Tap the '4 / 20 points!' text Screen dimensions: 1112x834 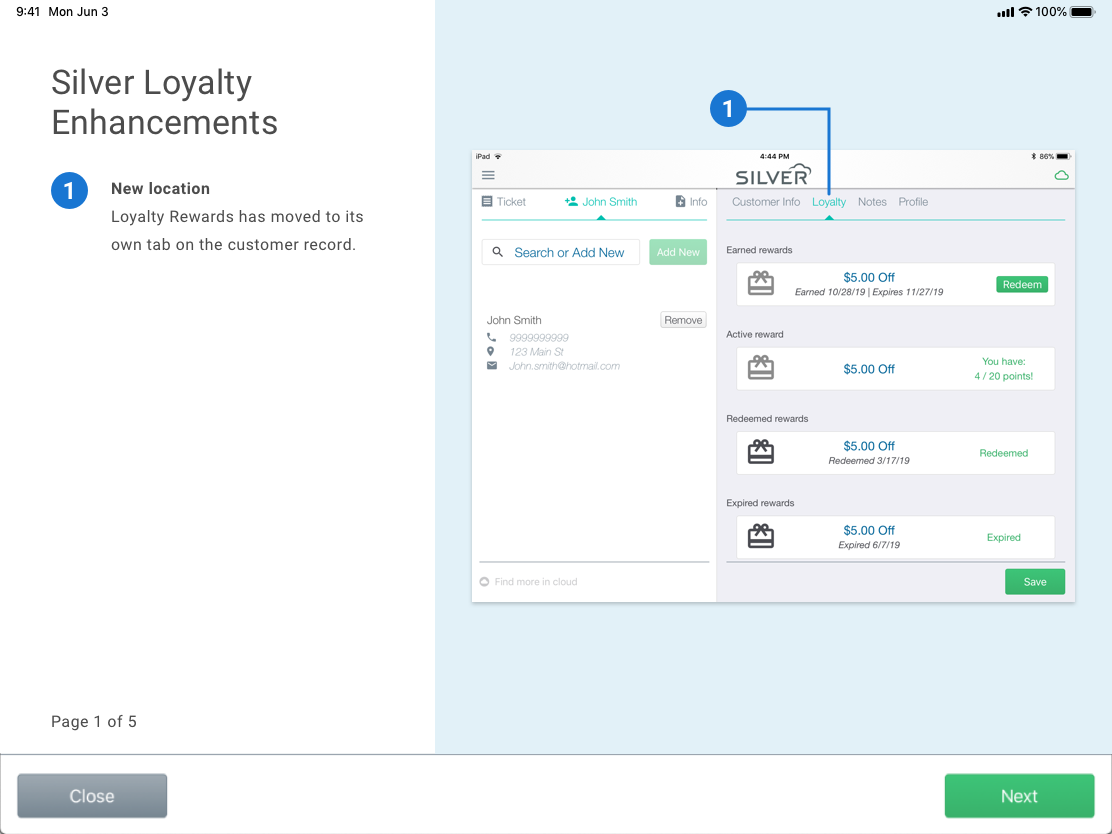click(x=1003, y=377)
